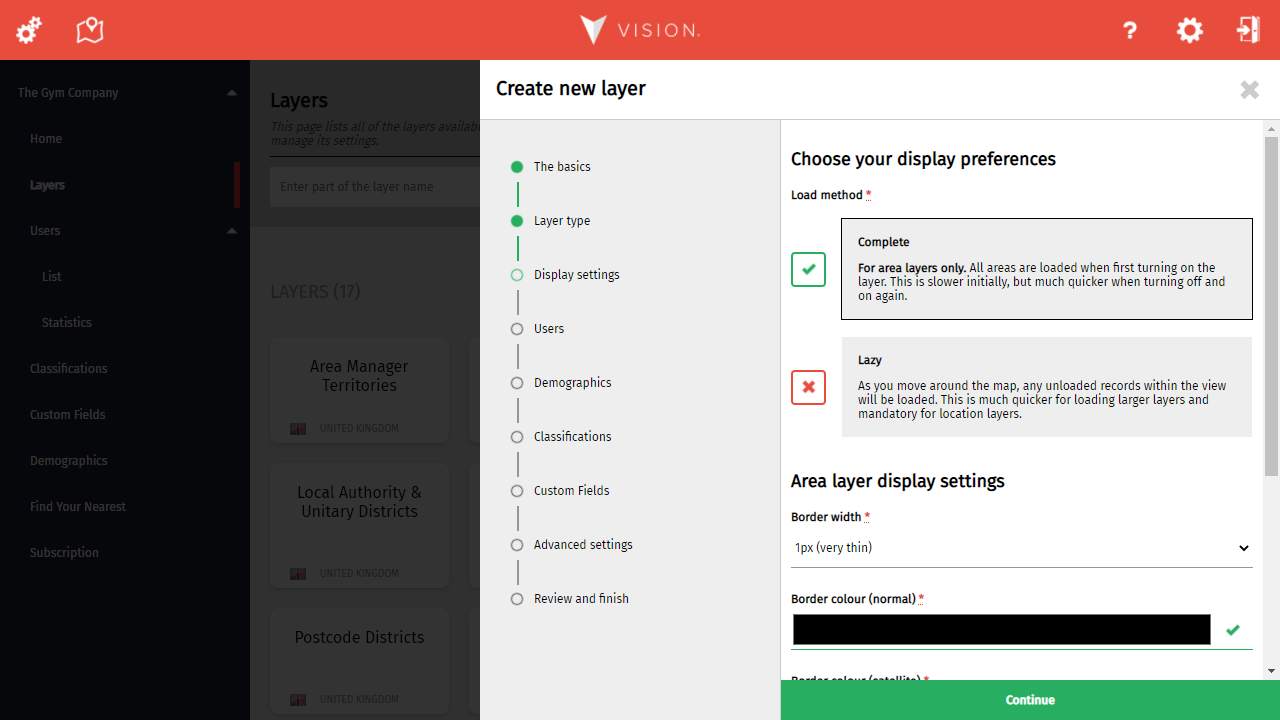Click the logout door icon
The image size is (1280, 720).
click(x=1248, y=30)
